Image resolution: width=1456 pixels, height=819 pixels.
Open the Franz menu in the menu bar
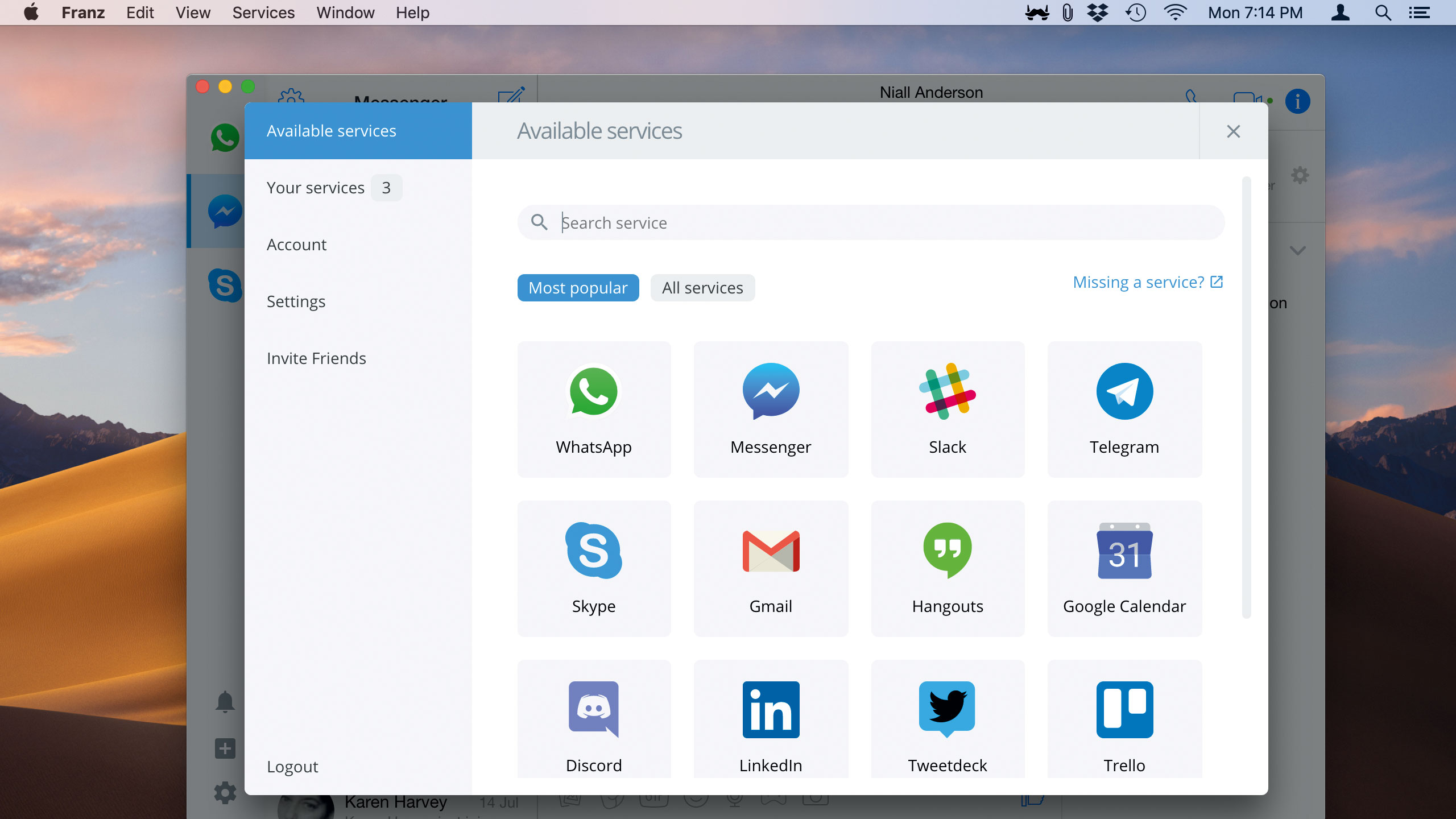(x=83, y=13)
